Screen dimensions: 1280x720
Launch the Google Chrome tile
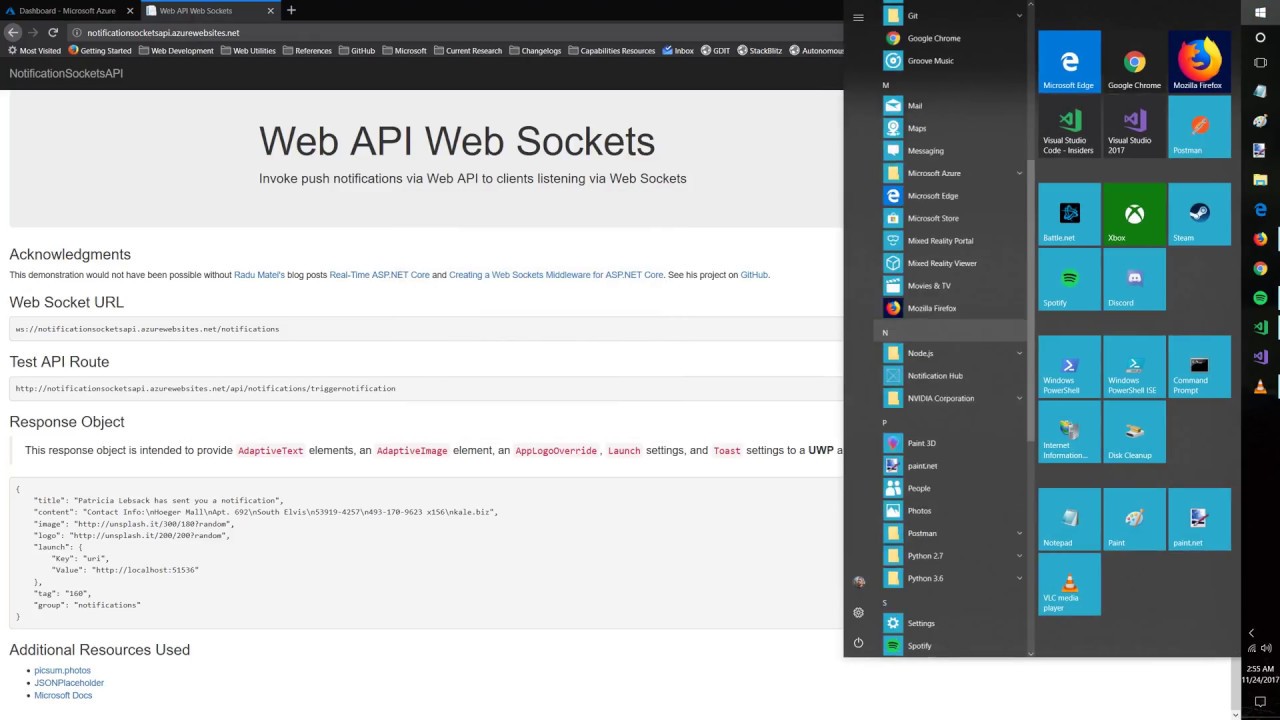[1134, 61]
